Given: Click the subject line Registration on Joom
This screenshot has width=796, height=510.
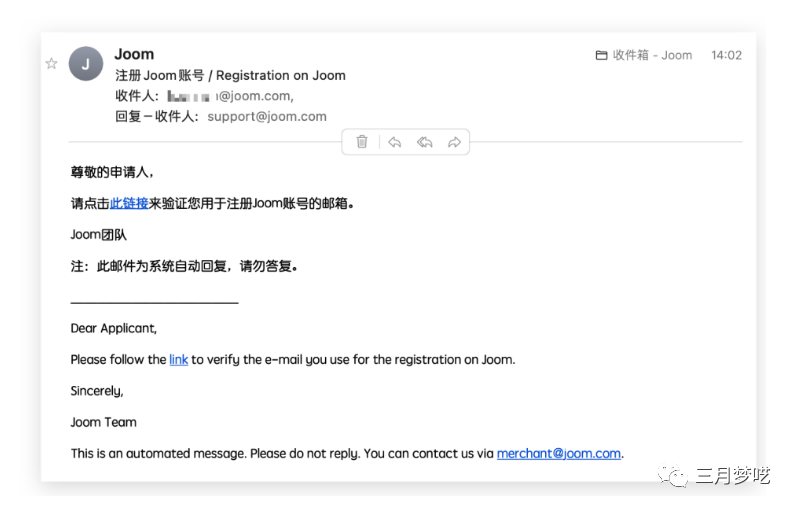Looking at the screenshot, I should pyautogui.click(x=230, y=75).
